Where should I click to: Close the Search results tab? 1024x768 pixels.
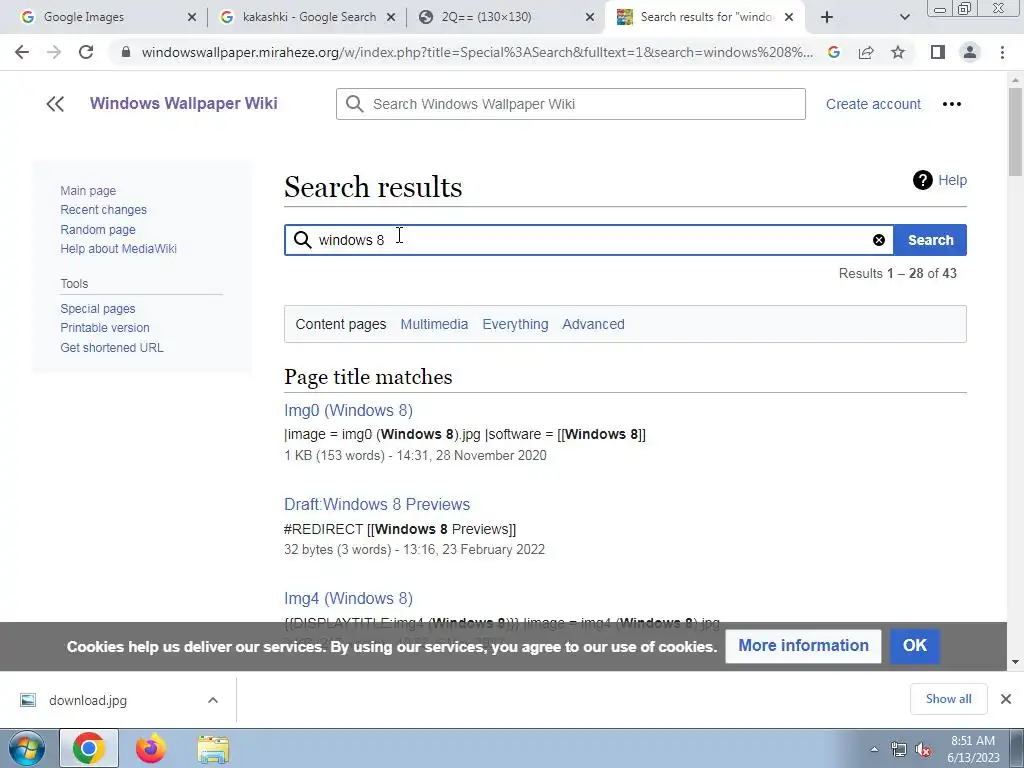coord(789,17)
